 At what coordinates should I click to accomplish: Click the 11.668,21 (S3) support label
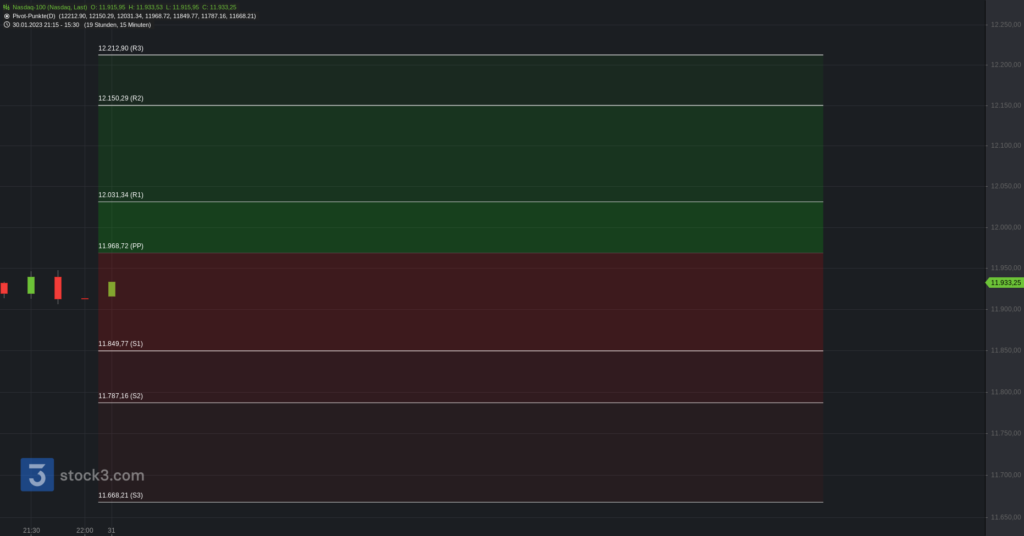click(x=120, y=495)
